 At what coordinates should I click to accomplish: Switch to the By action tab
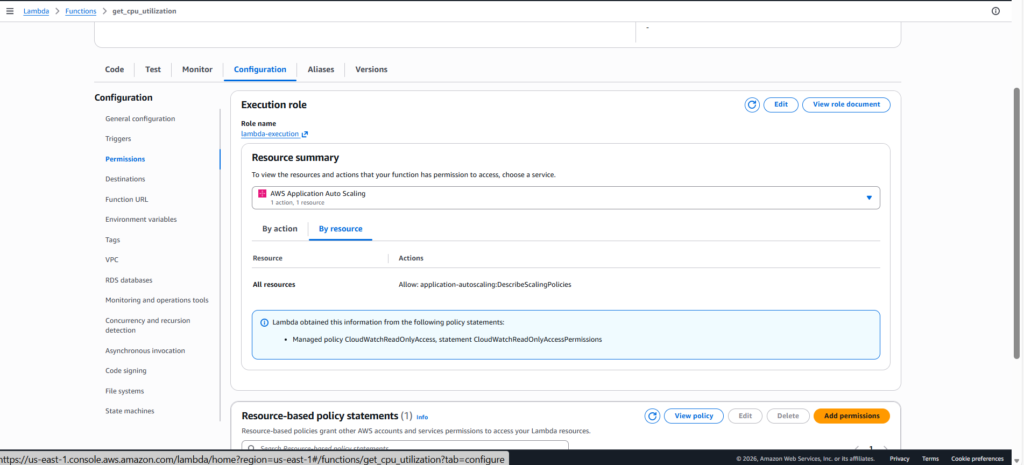click(x=279, y=229)
